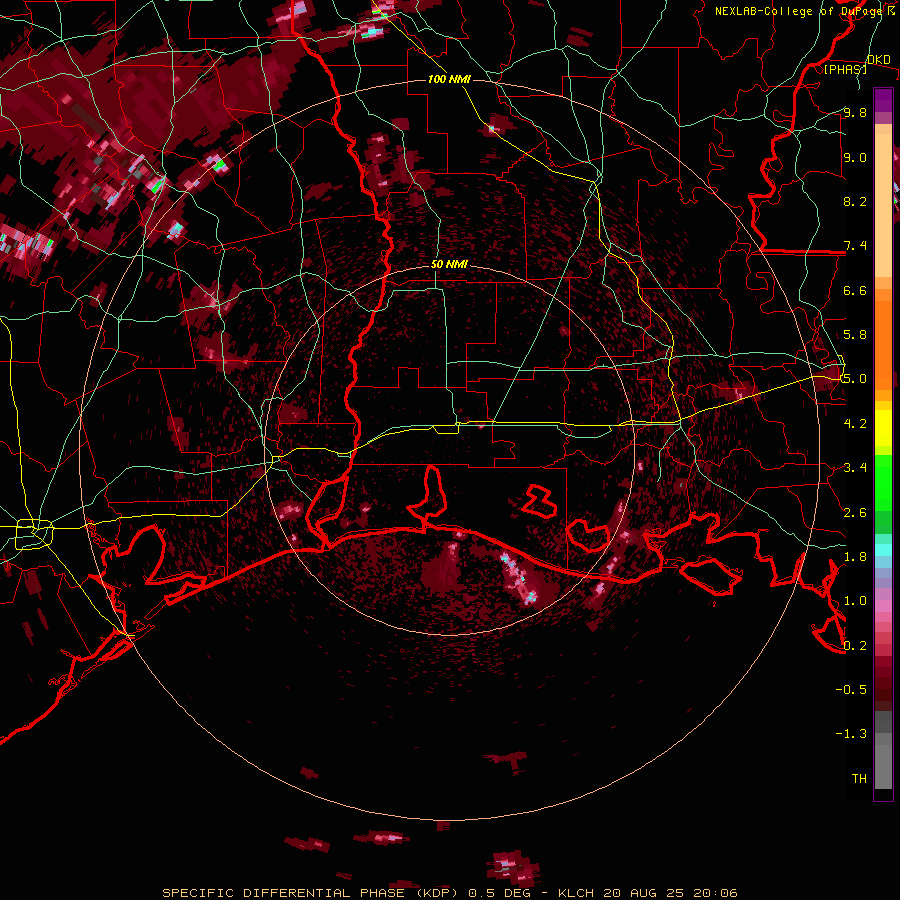This screenshot has height=900, width=900.
Task: Click the 4.2 value on the color scale
Action: click(855, 424)
